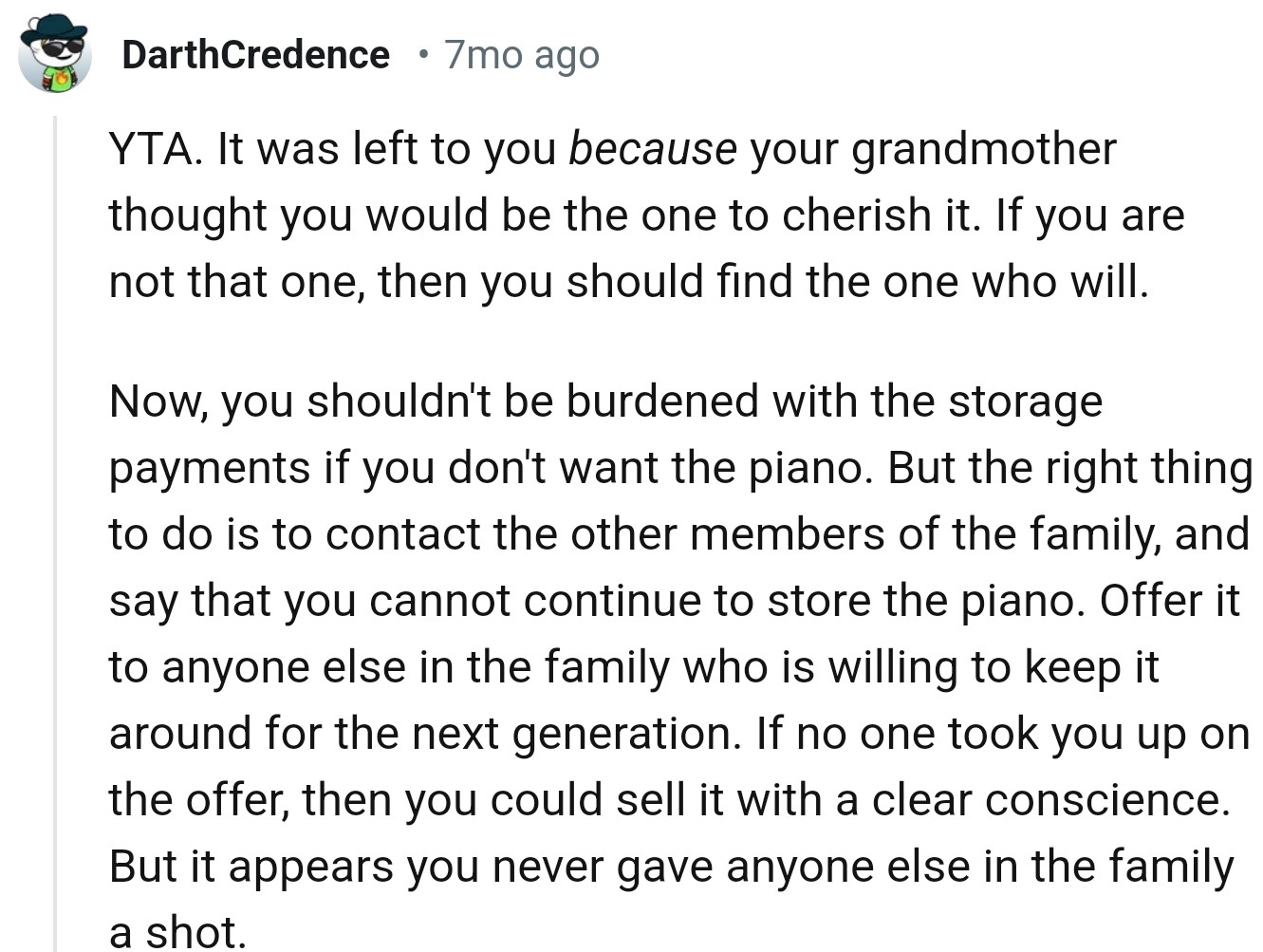Image resolution: width=1263 pixels, height=952 pixels.
Task: Click the word "storage" in the second paragraph
Action: (x=1025, y=401)
